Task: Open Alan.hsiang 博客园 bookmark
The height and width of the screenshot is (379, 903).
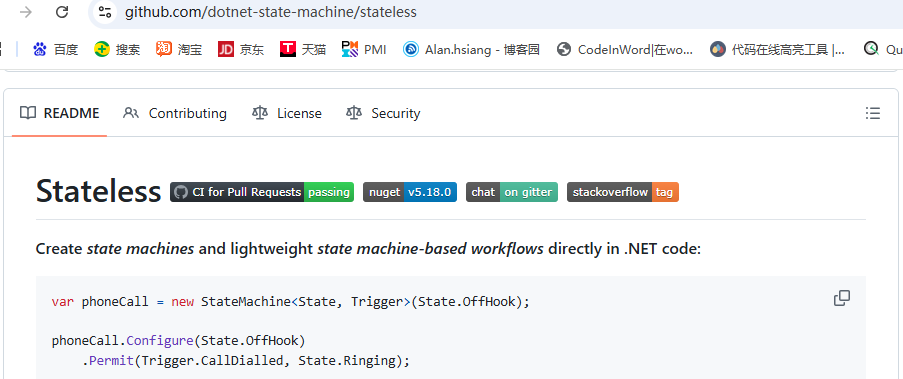Action: pyautogui.click(x=471, y=50)
